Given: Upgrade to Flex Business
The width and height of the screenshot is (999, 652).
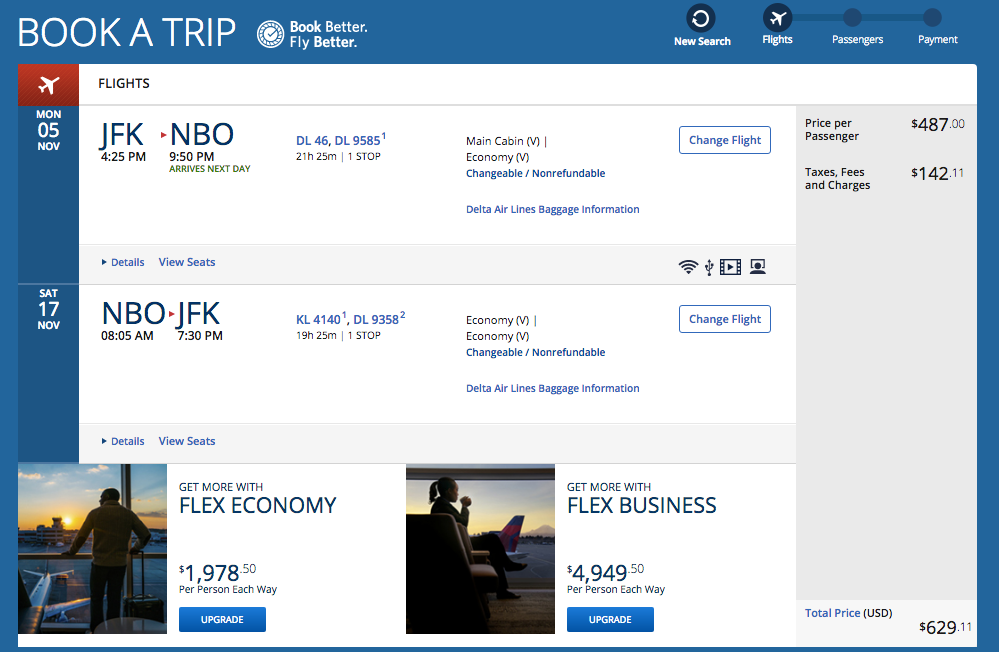Looking at the screenshot, I should 610,620.
